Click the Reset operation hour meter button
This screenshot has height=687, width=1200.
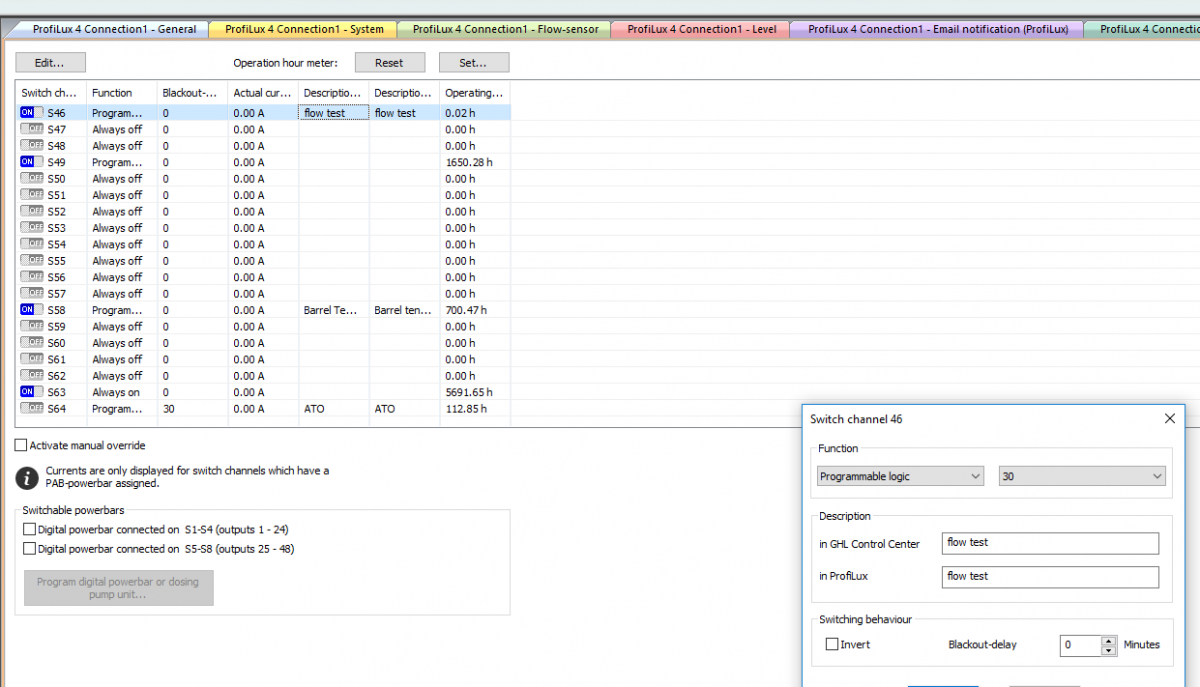click(x=389, y=63)
